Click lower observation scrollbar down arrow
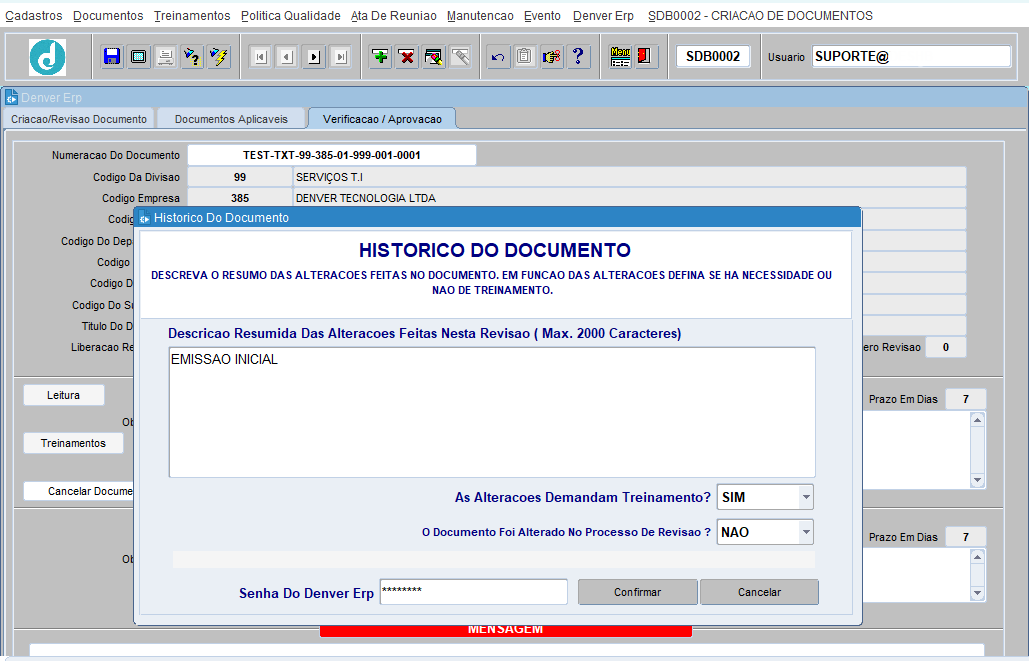Screen dimensions: 1029x661 pos(977,593)
